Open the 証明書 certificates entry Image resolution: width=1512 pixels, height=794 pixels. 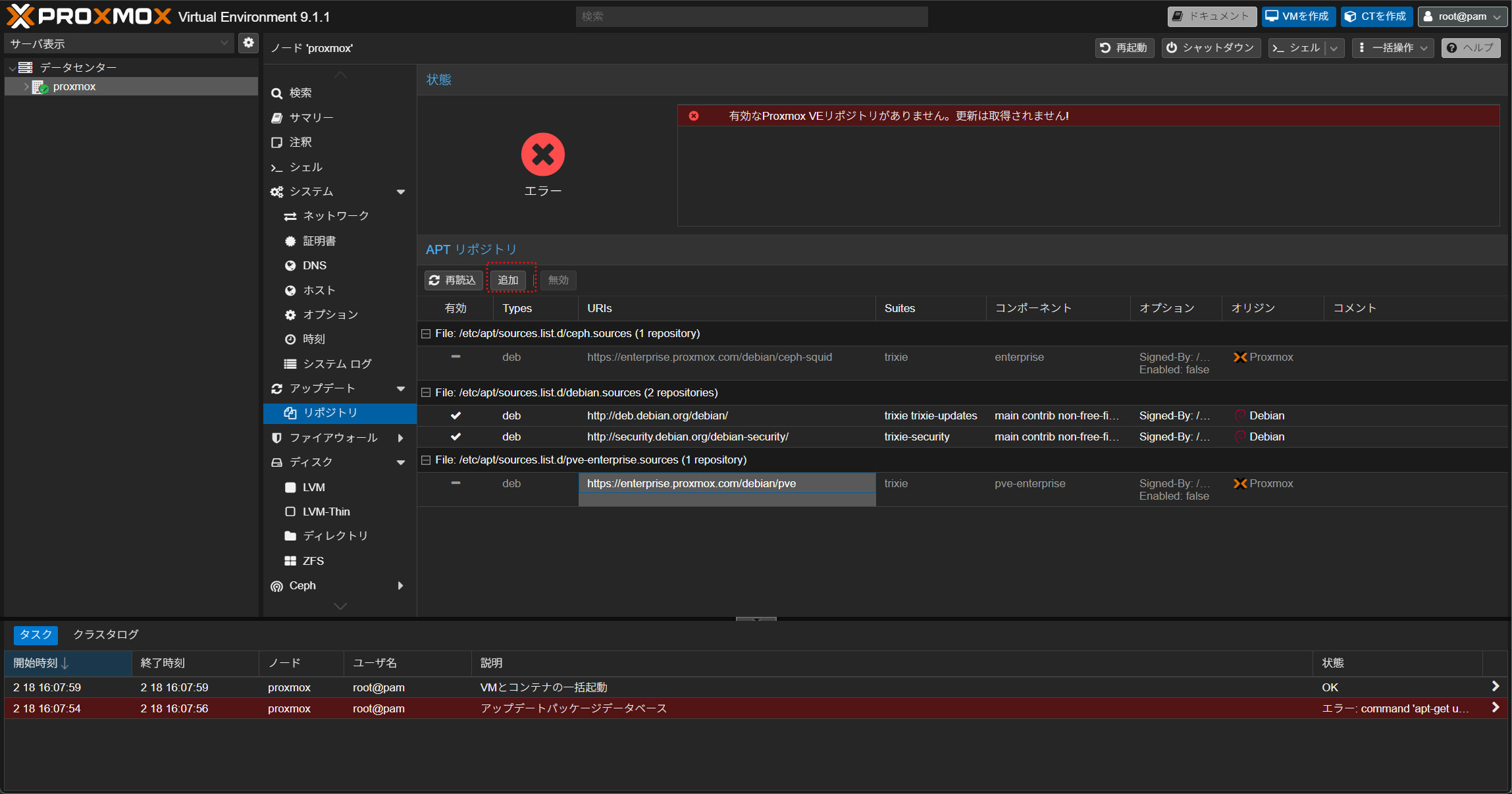319,241
